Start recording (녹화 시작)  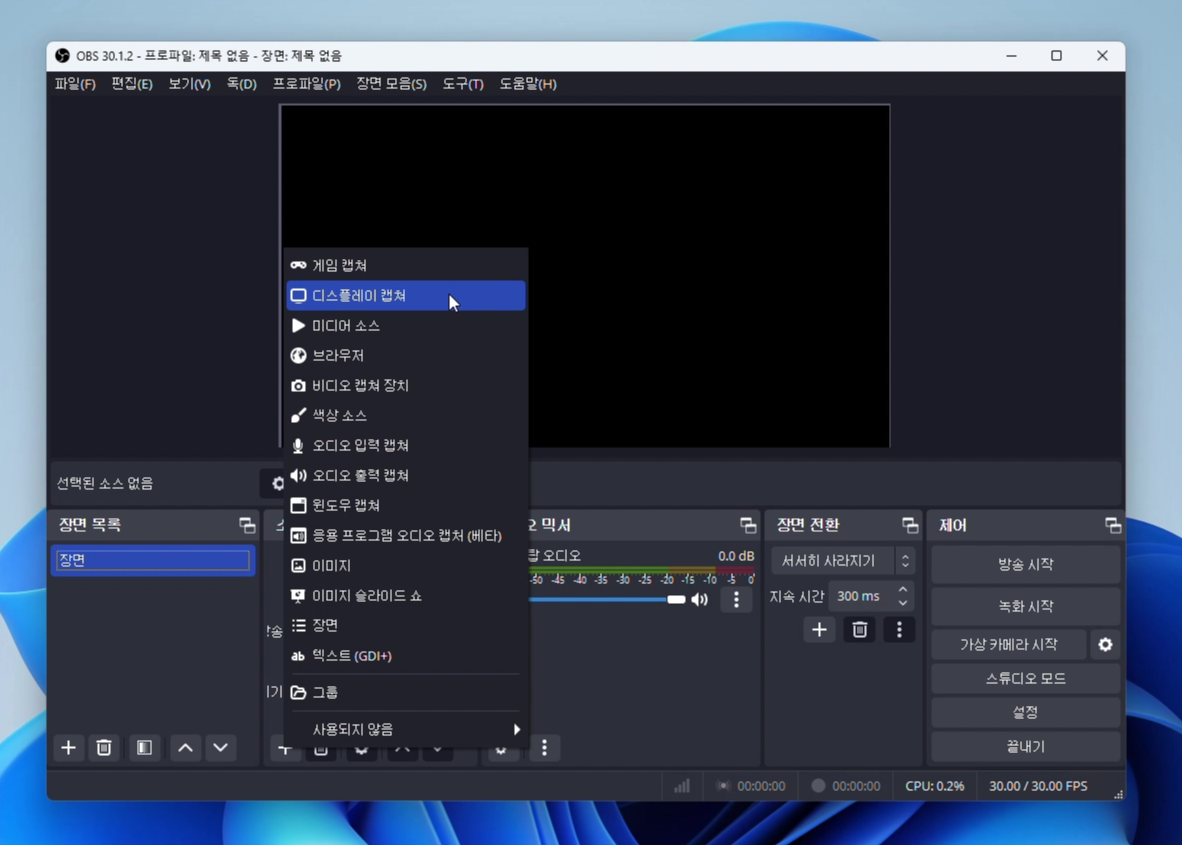pyautogui.click(x=1025, y=606)
